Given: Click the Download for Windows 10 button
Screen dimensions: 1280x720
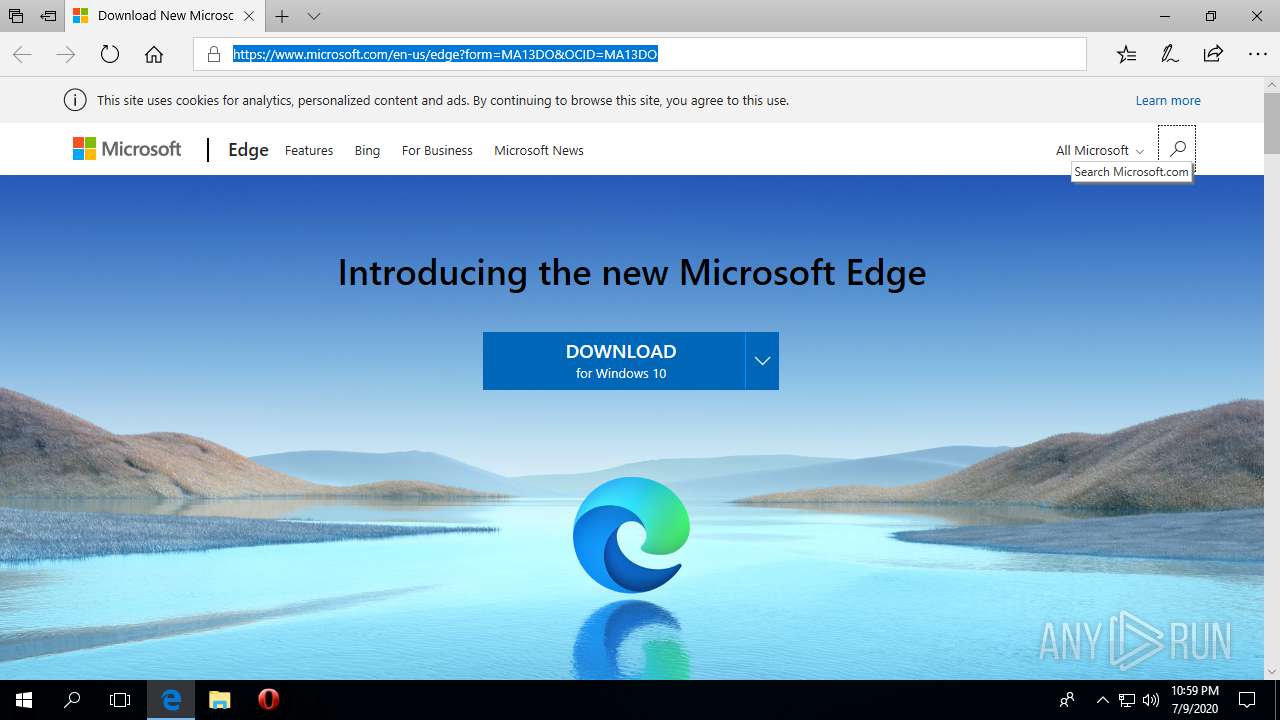Looking at the screenshot, I should click(x=614, y=361).
